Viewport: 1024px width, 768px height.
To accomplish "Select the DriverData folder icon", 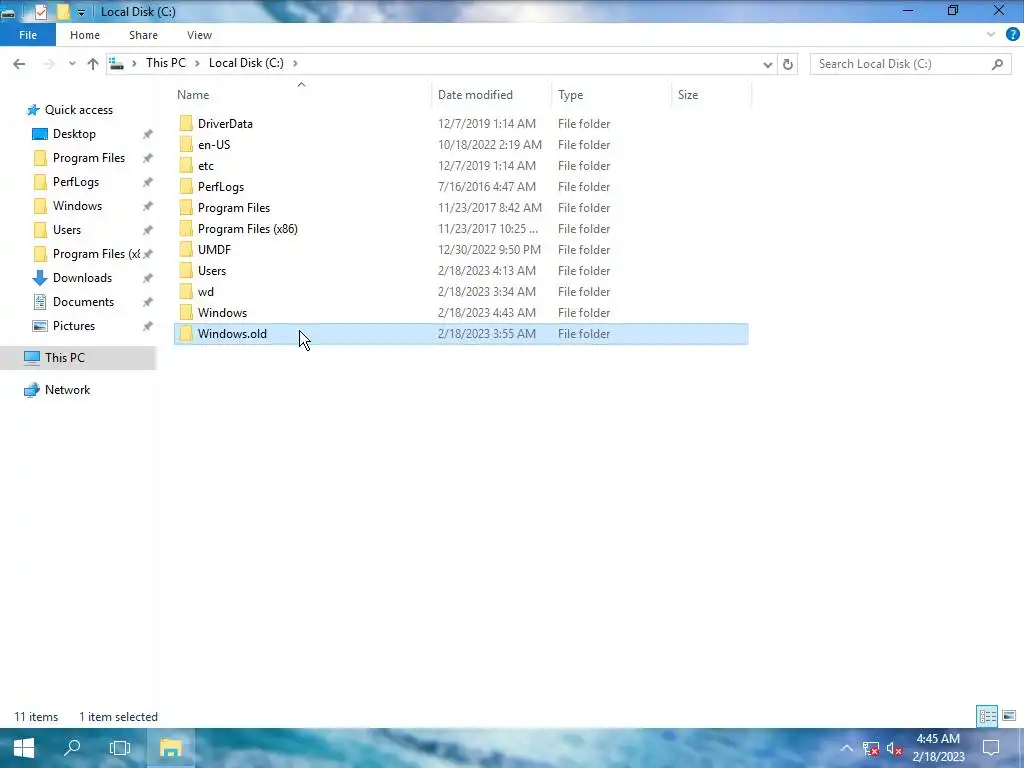I will [x=186, y=123].
